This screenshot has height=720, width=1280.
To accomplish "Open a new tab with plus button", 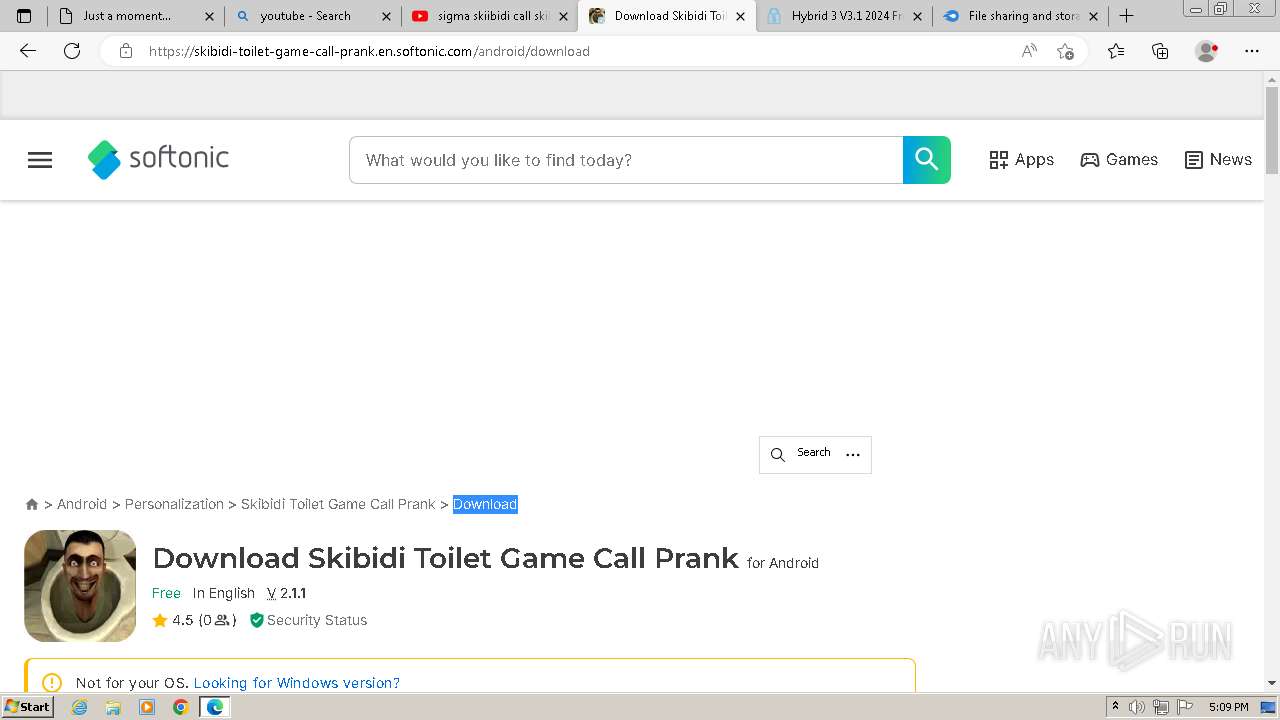I will click(x=1126, y=16).
